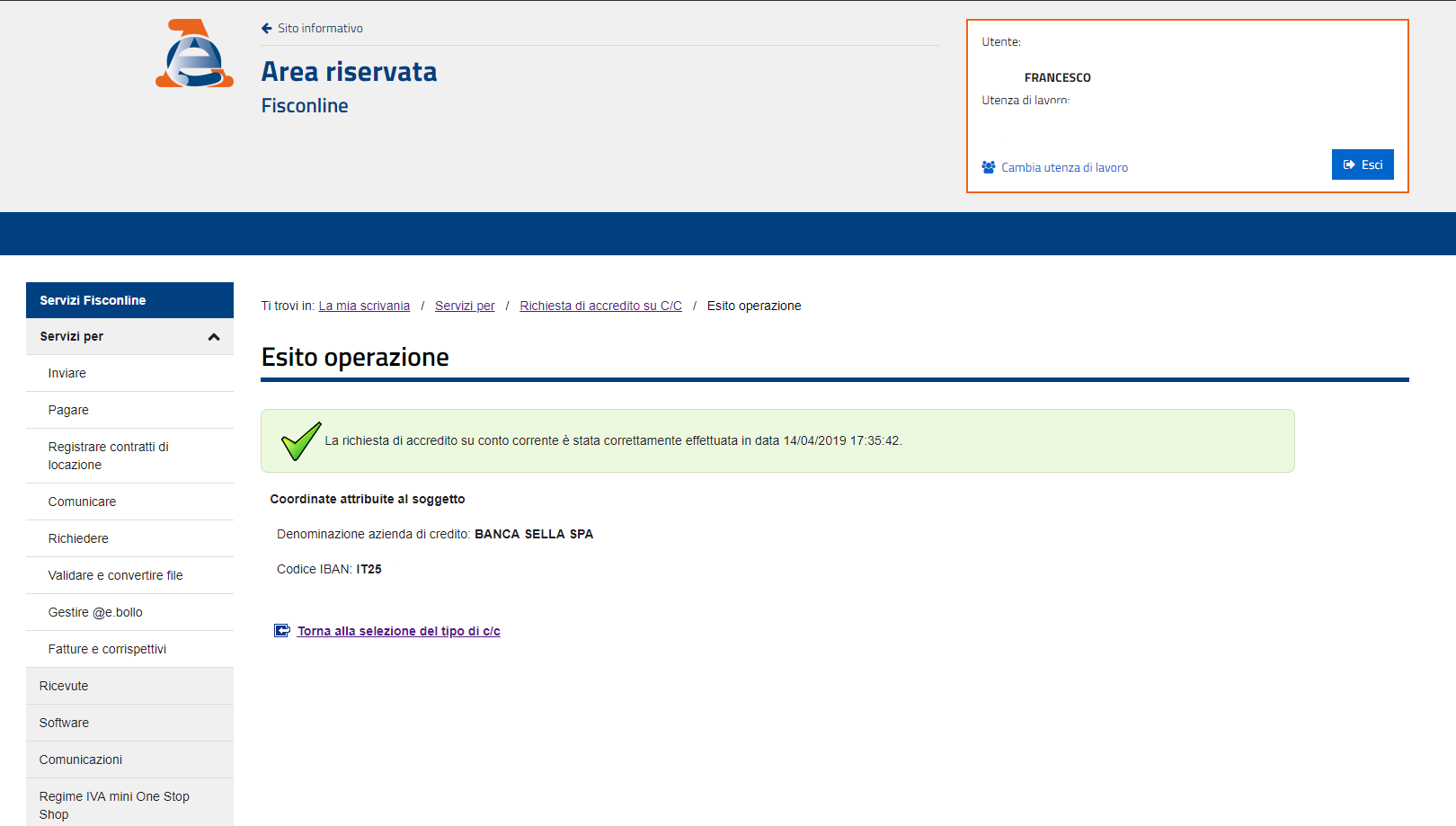Click the users icon for Cambia utenza
The image size is (1456, 826).
click(x=989, y=167)
